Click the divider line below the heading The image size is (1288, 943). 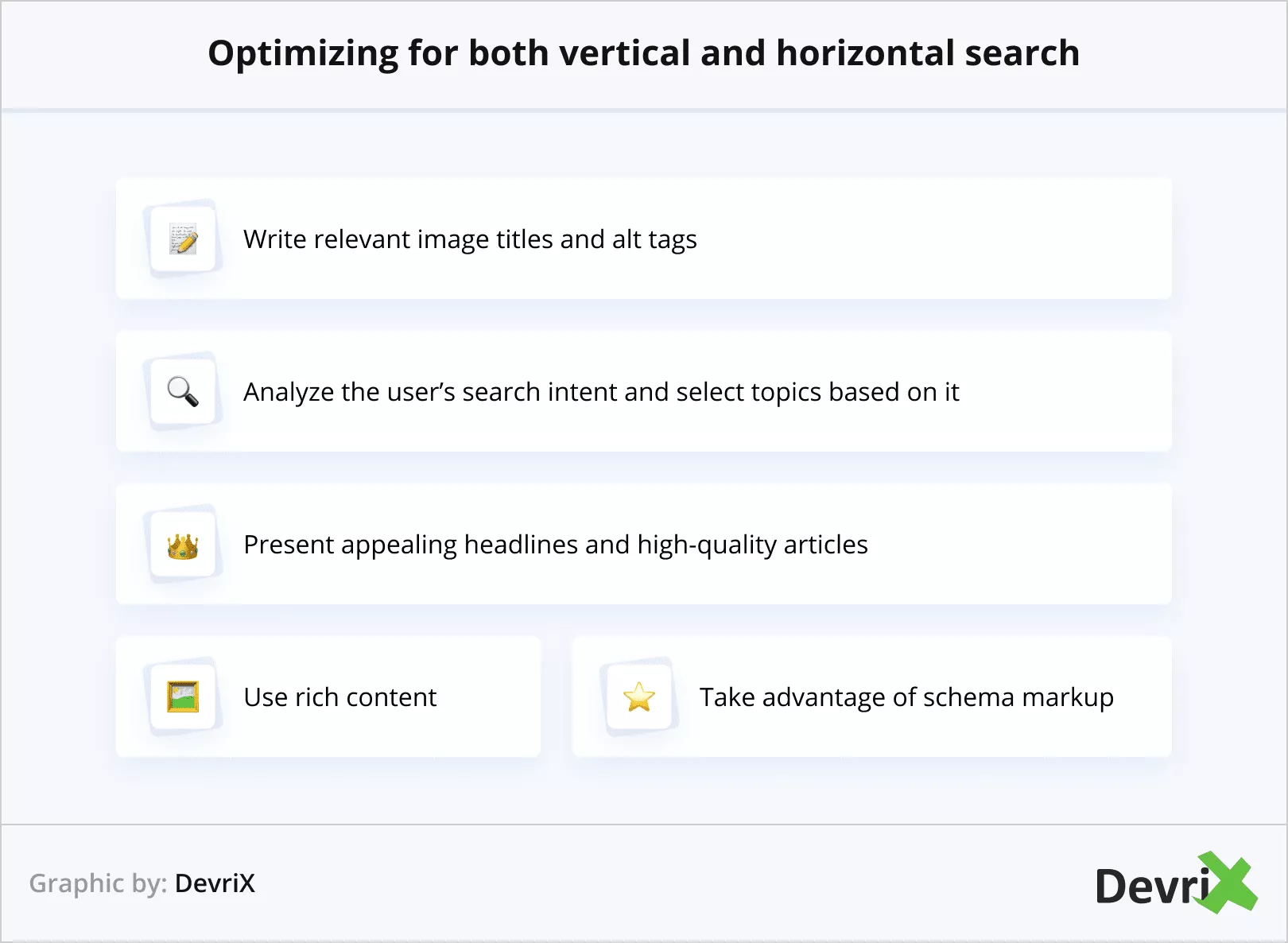pyautogui.click(x=643, y=110)
